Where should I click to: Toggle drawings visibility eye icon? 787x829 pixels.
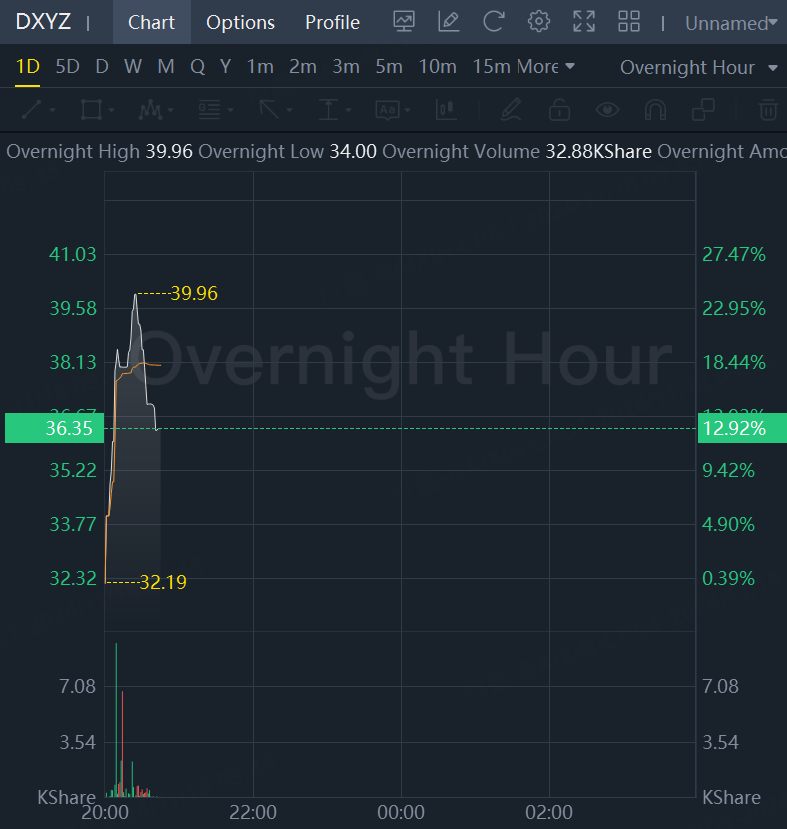point(607,110)
